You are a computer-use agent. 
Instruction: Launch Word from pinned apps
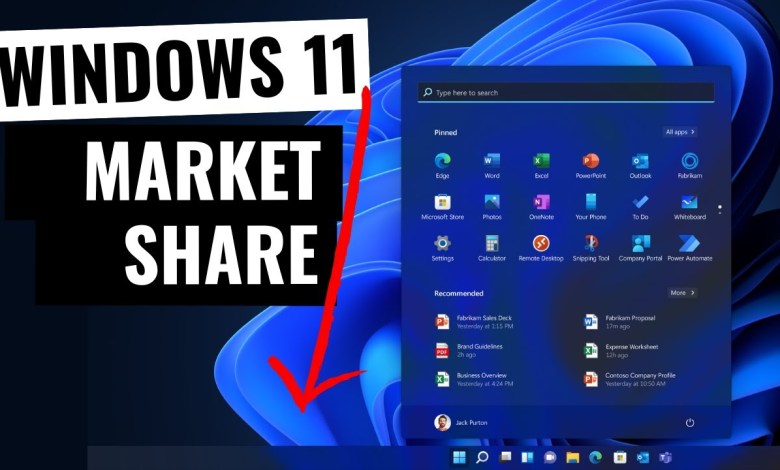click(x=491, y=166)
